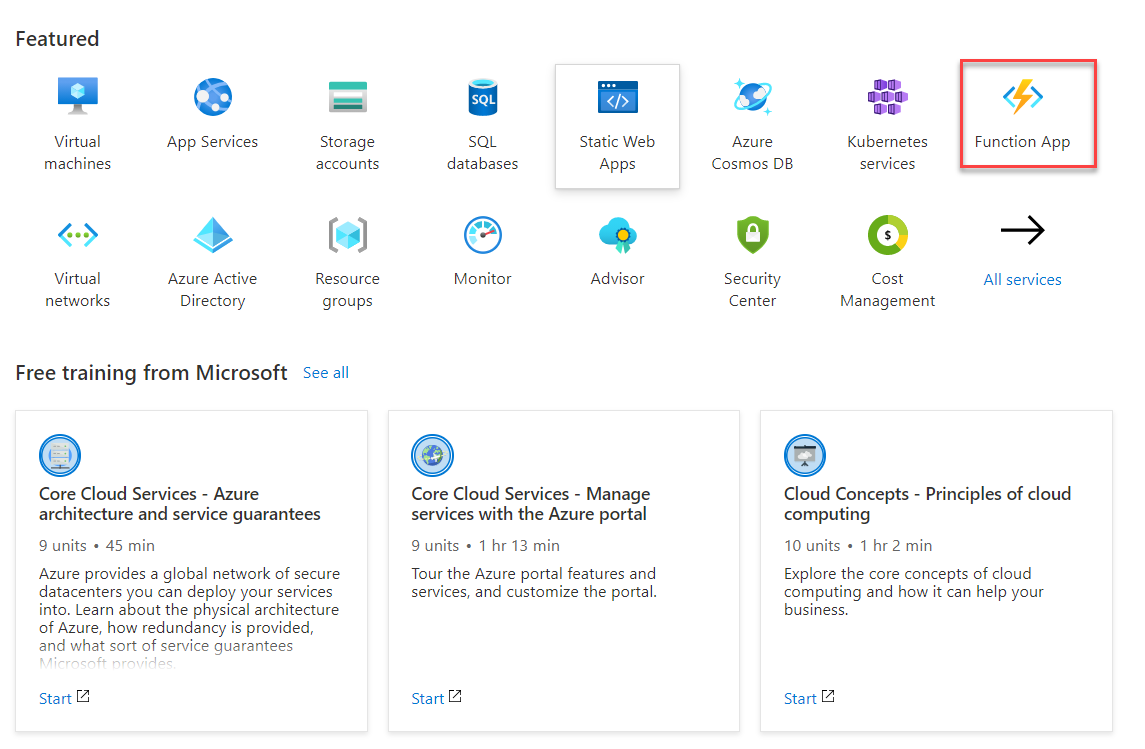
Task: Click the All services arrow icon
Action: pos(1022,231)
